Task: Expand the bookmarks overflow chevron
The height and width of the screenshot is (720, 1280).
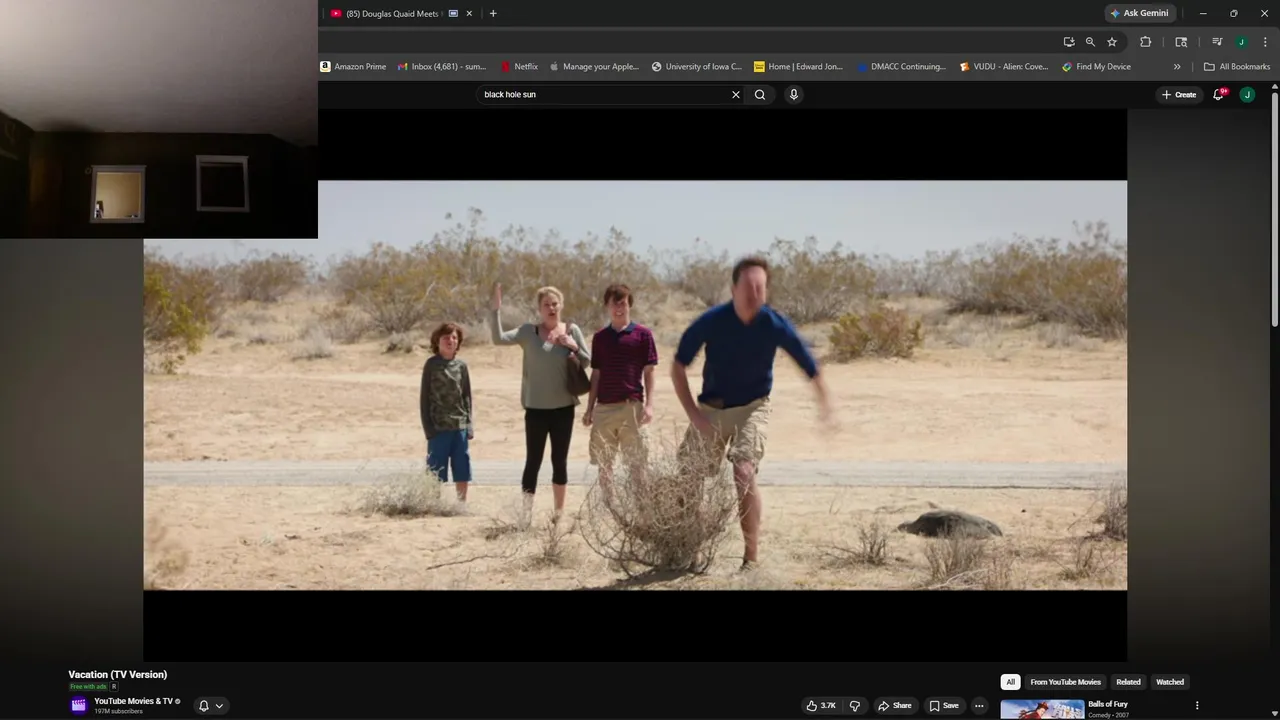Action: tap(1177, 67)
